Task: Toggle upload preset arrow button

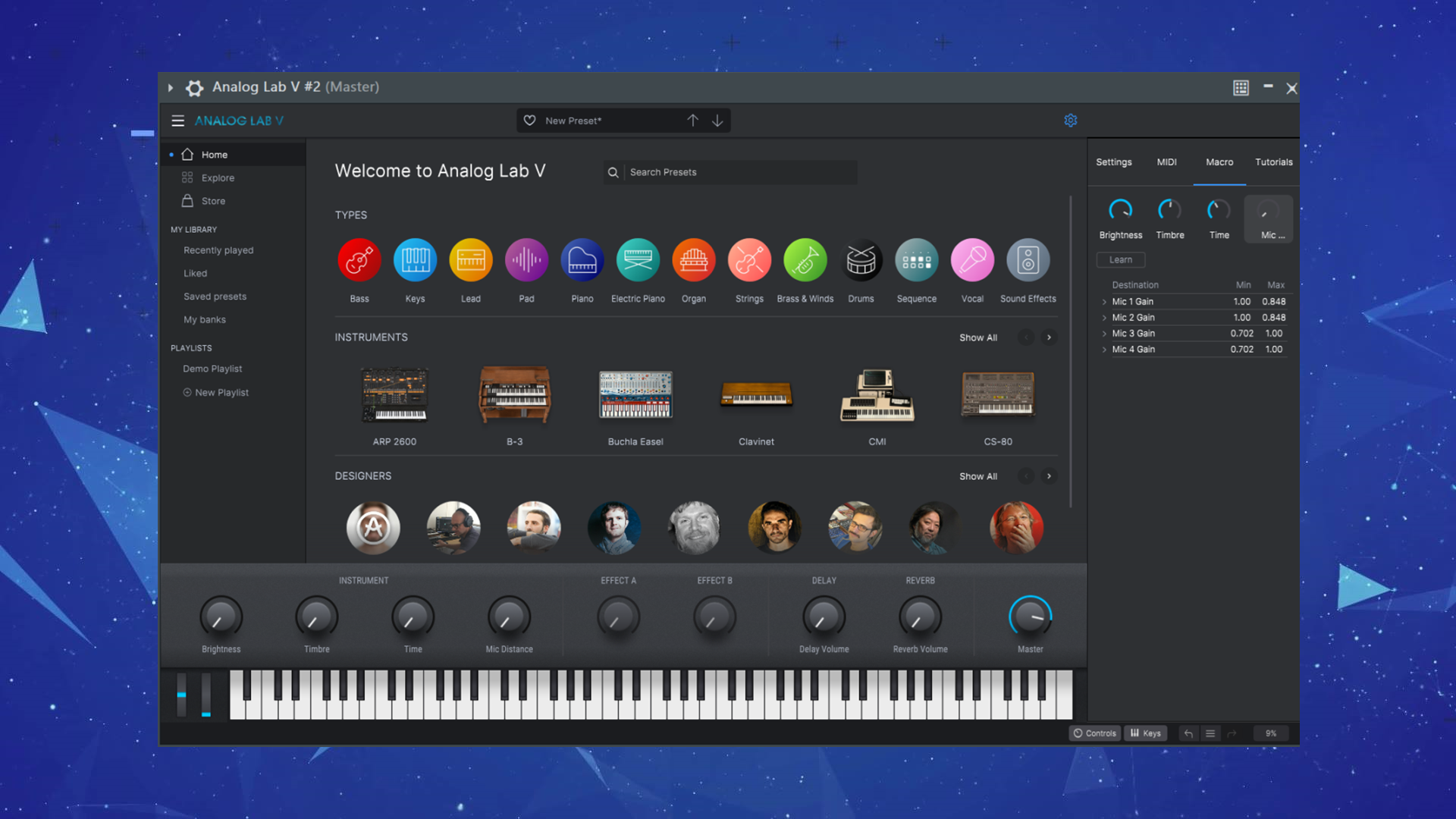Action: click(x=693, y=120)
